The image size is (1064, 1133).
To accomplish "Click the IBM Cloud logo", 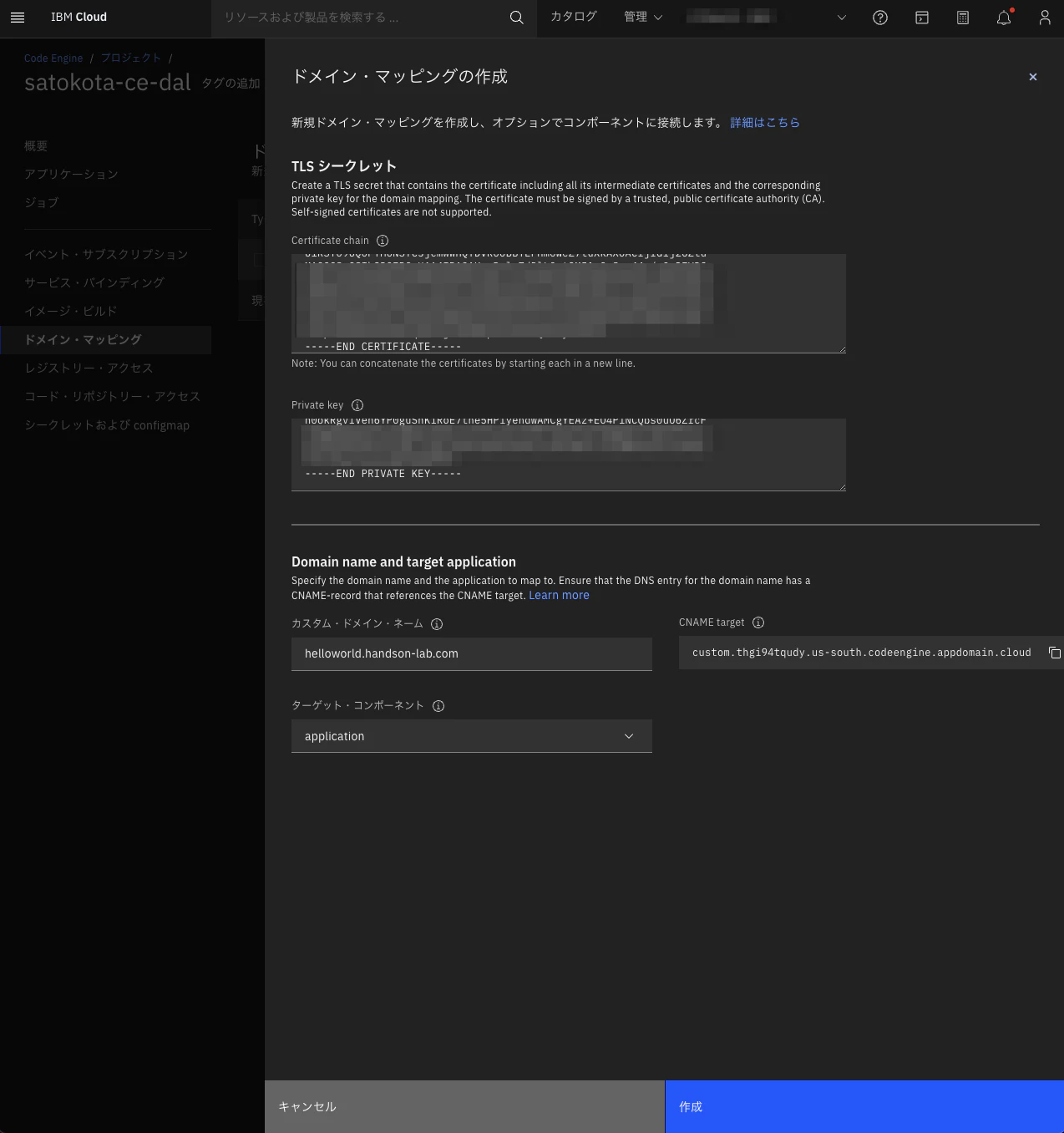I will click(79, 17).
